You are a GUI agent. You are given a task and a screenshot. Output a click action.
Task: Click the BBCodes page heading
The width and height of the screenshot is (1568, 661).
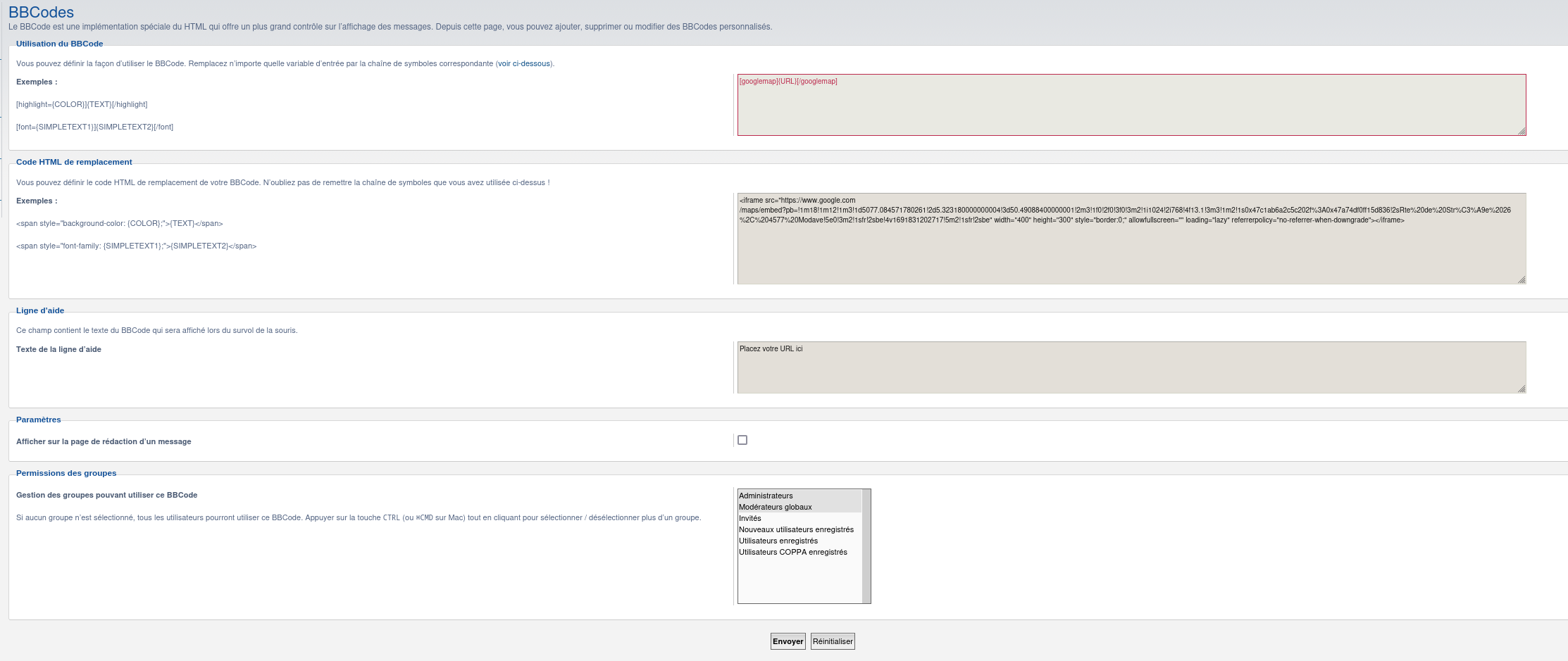pos(41,12)
